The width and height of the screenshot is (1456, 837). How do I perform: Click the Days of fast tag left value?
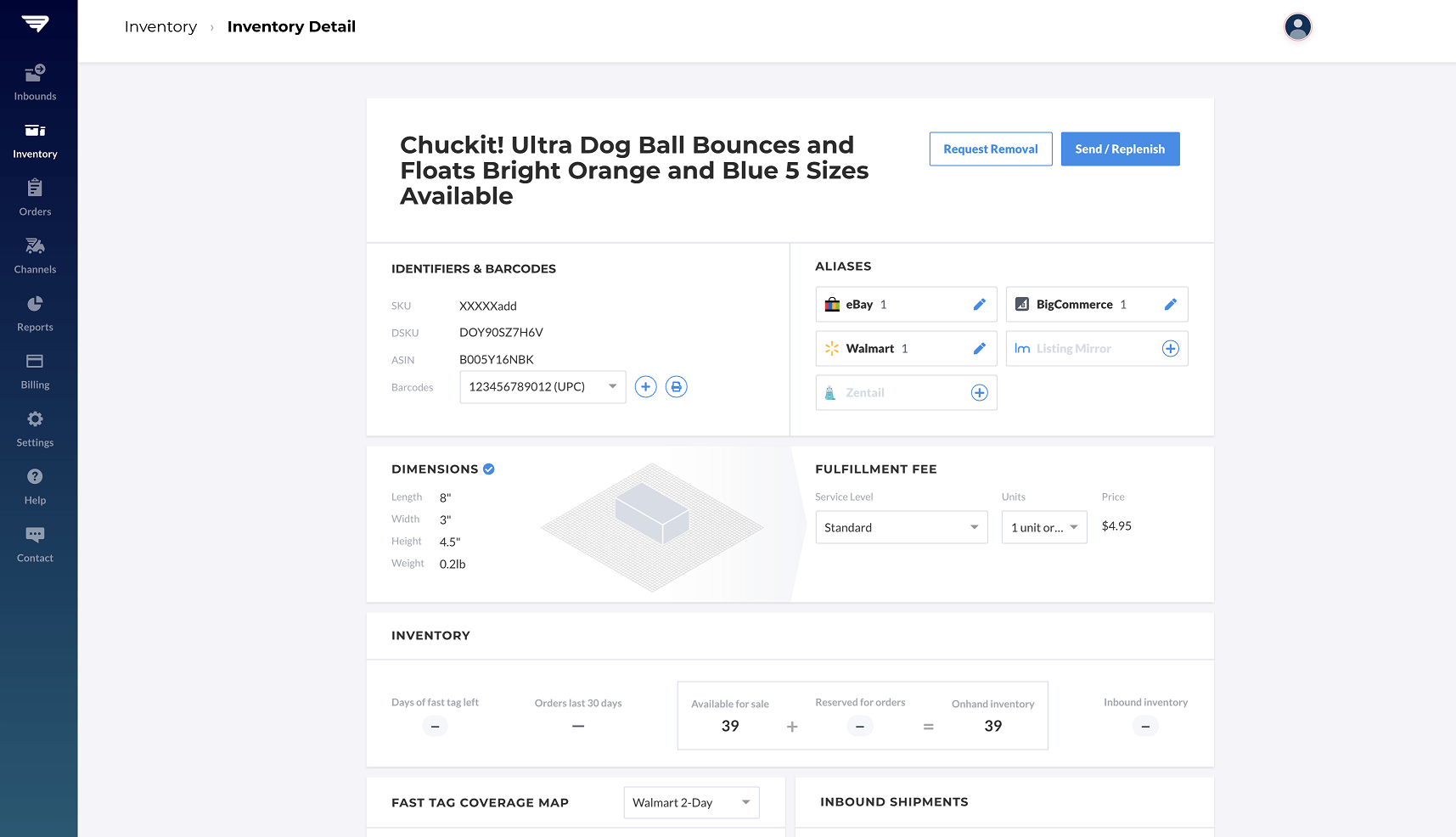[435, 726]
